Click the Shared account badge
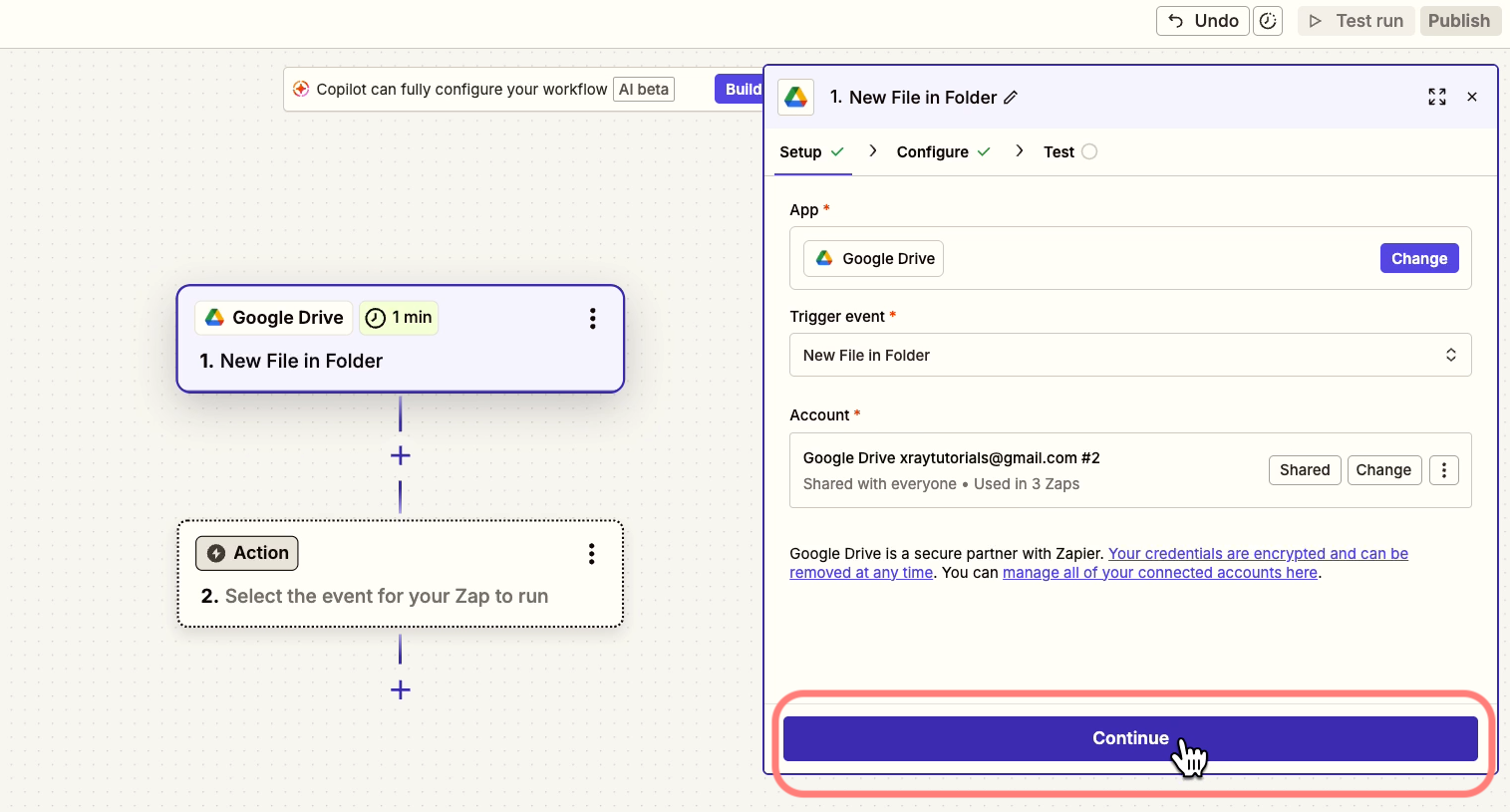Image resolution: width=1510 pixels, height=812 pixels. [1305, 470]
